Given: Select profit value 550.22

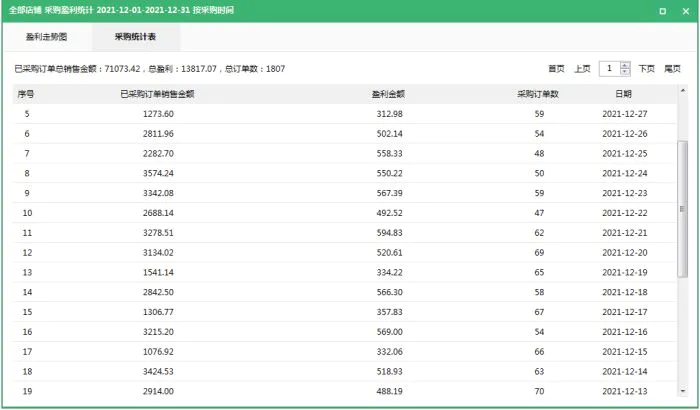Looking at the screenshot, I should [x=389, y=173].
